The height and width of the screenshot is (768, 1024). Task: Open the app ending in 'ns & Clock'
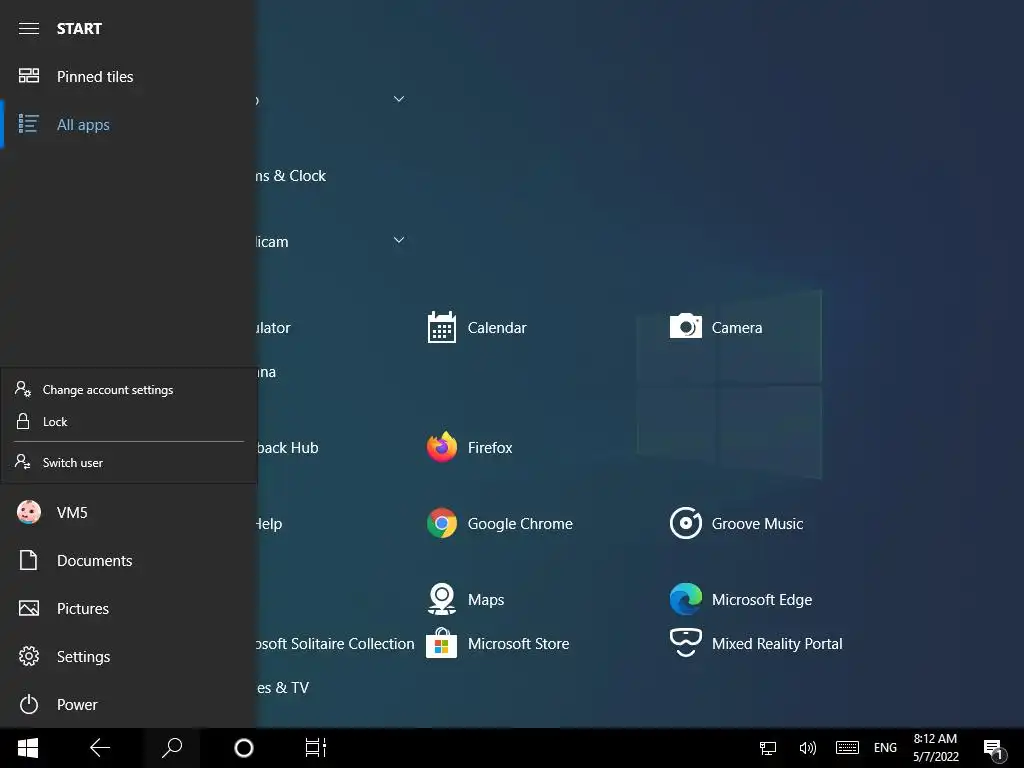[x=291, y=176]
